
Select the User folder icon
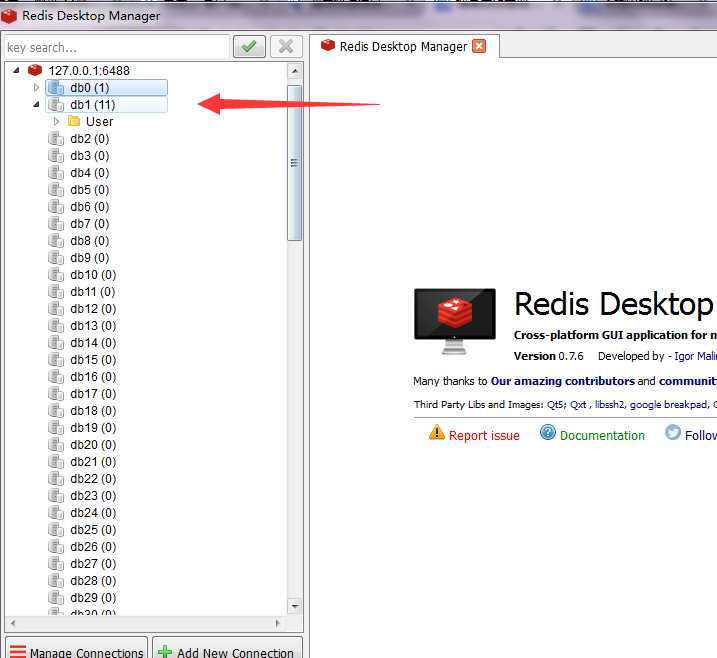pyautogui.click(x=74, y=121)
